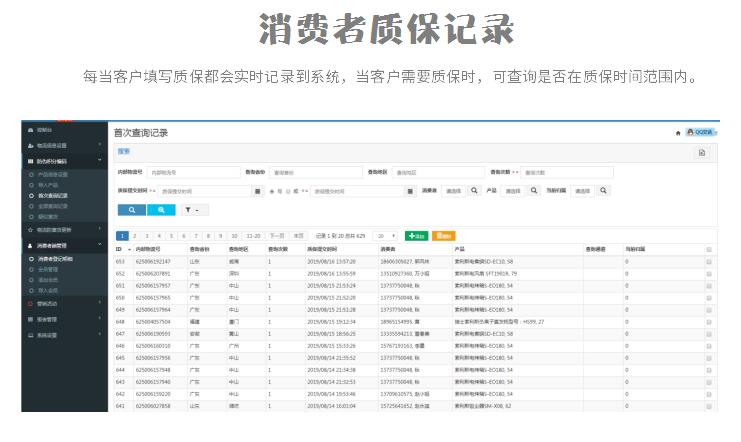The height and width of the screenshot is (442, 741).
Task: Select the 与 radio button between date fields
Action: point(272,191)
